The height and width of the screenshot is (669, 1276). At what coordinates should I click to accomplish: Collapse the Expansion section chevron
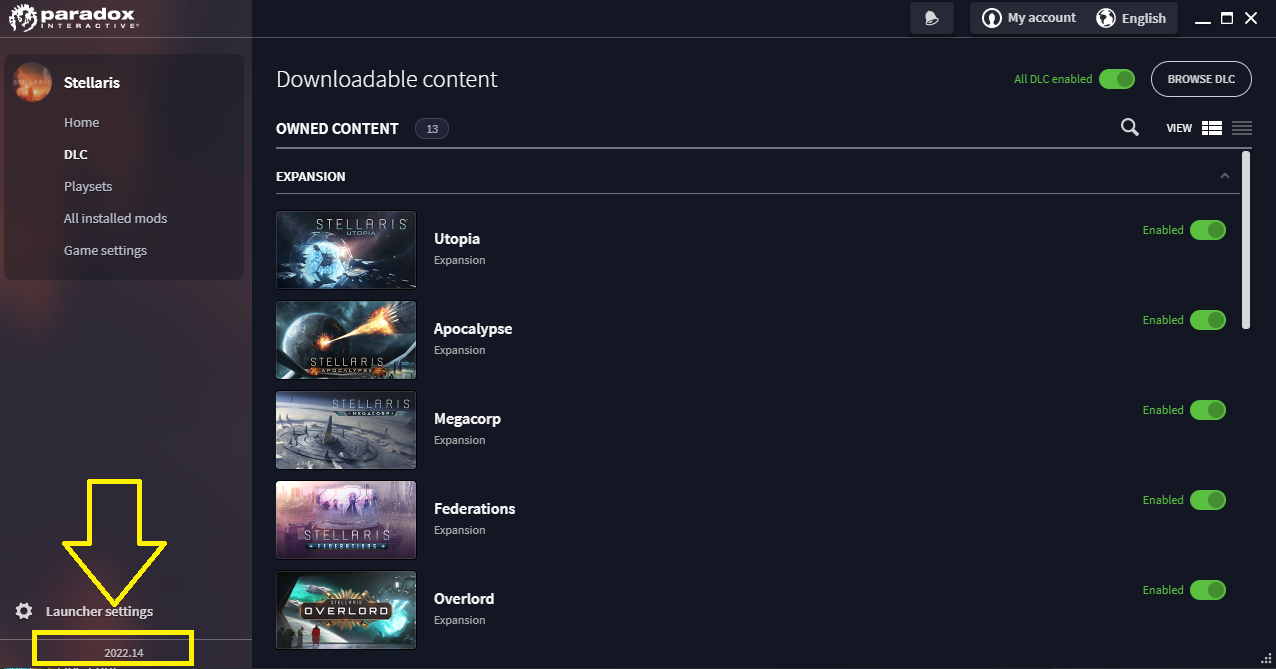coord(1225,176)
